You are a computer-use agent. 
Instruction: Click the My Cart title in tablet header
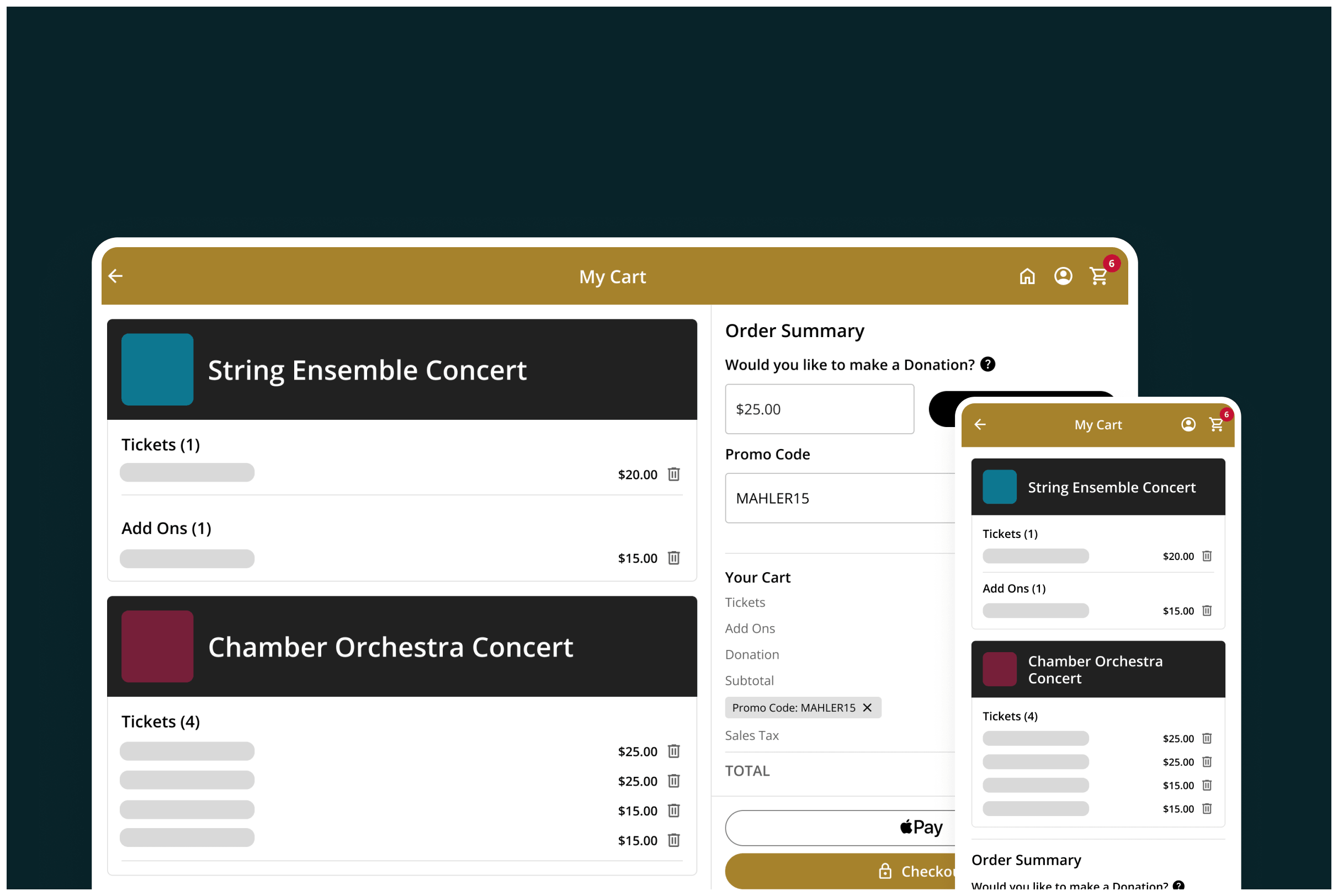click(x=612, y=276)
